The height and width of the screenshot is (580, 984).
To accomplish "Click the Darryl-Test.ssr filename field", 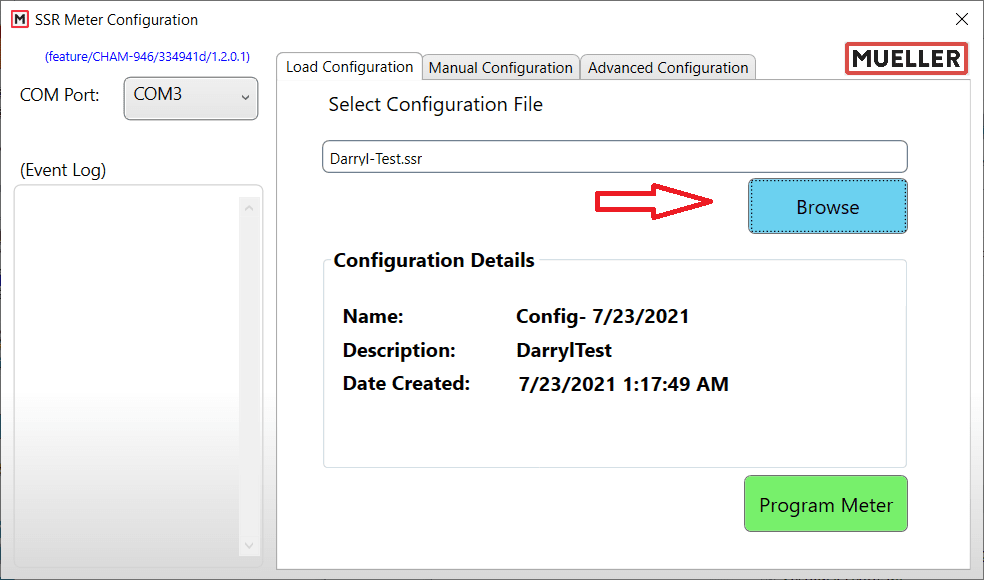I will coord(614,156).
